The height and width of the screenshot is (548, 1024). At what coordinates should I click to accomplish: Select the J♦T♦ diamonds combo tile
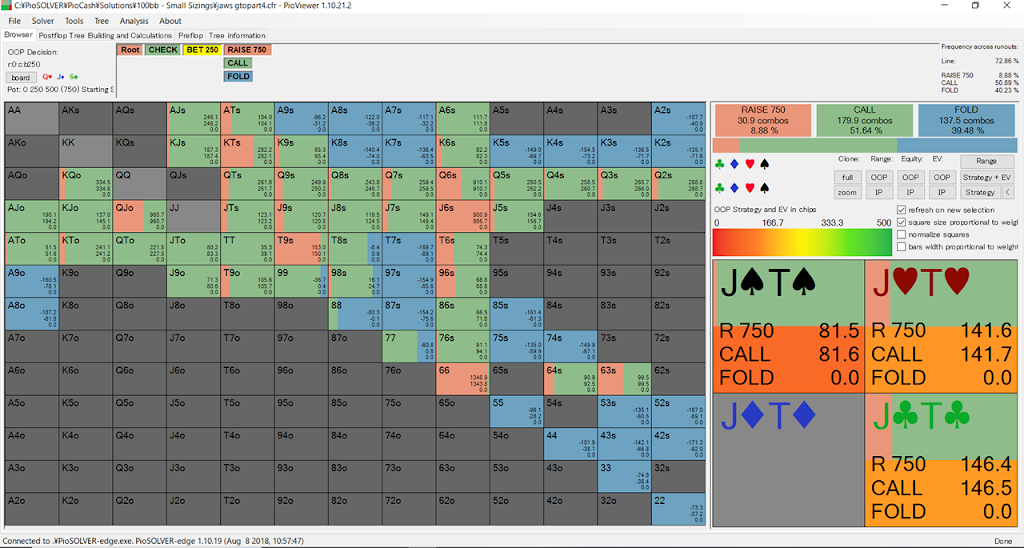pos(788,460)
